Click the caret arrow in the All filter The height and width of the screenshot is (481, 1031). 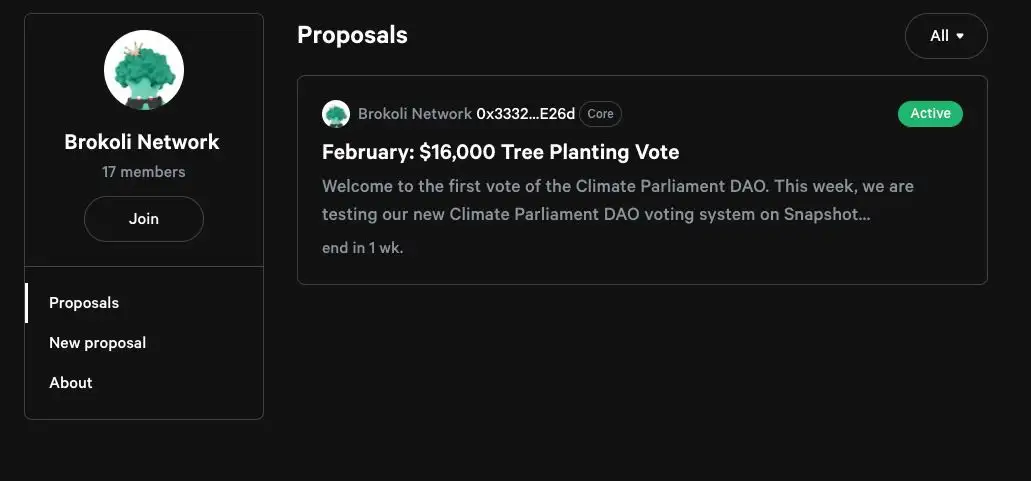point(961,36)
